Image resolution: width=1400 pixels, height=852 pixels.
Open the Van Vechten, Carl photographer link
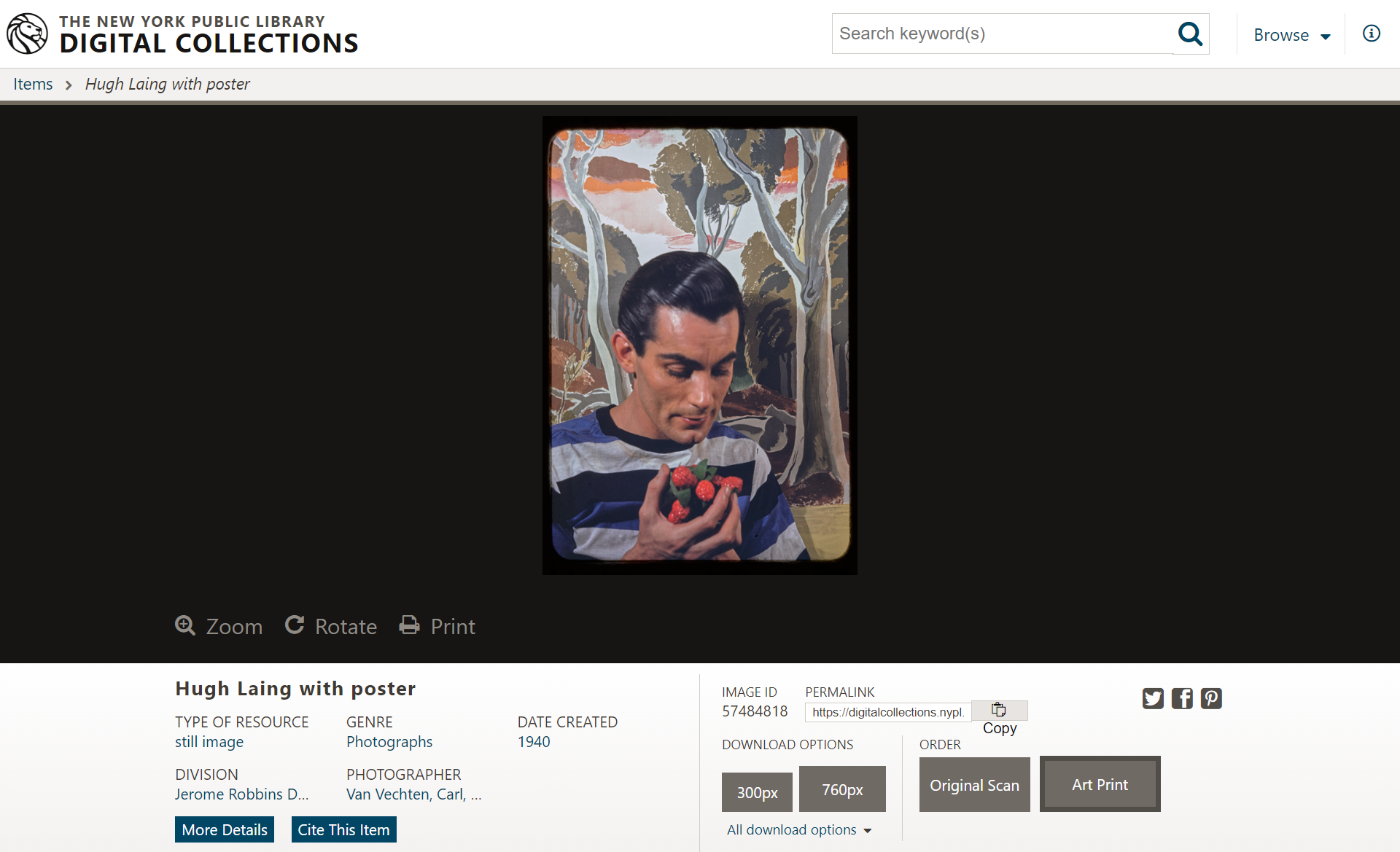click(x=413, y=794)
